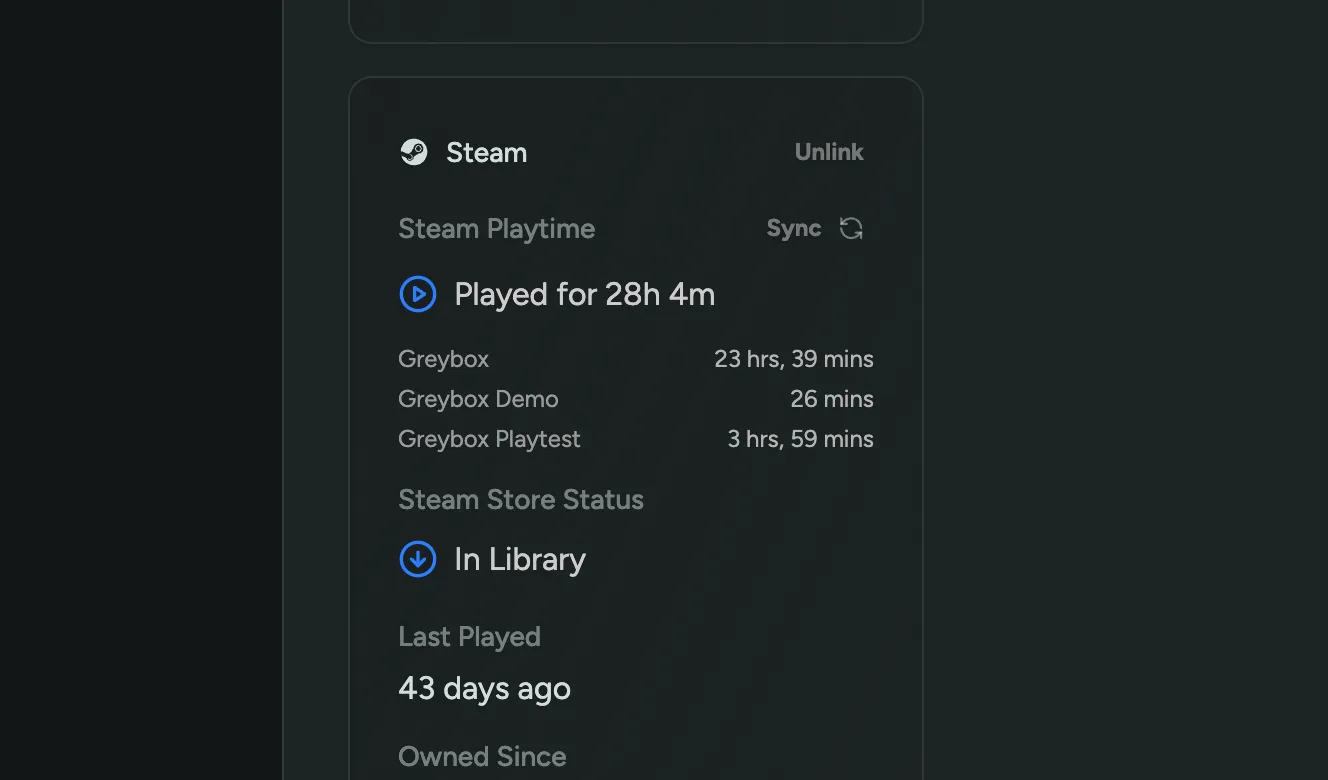Click the first Greybox game row name
This screenshot has width=1328, height=780.
point(444,359)
